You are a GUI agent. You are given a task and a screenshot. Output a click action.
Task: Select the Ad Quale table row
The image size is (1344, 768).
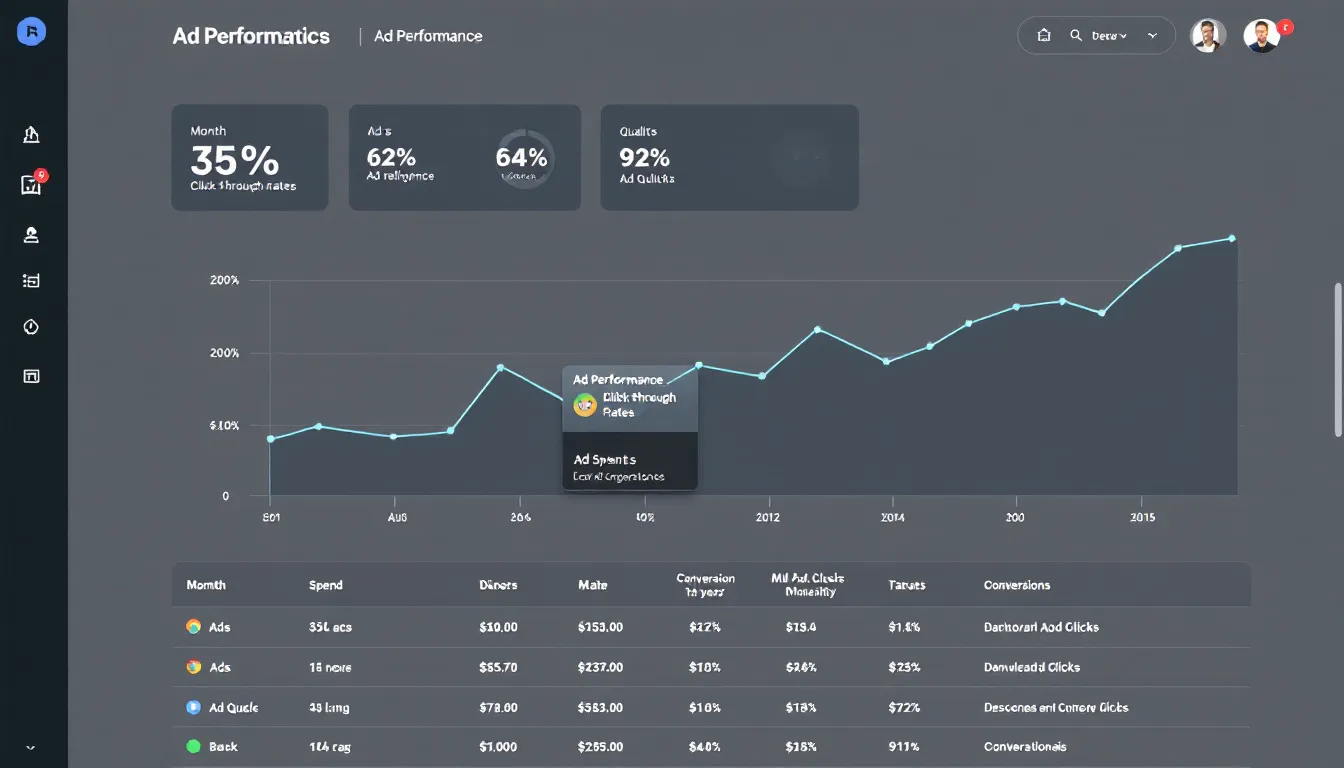coord(233,707)
